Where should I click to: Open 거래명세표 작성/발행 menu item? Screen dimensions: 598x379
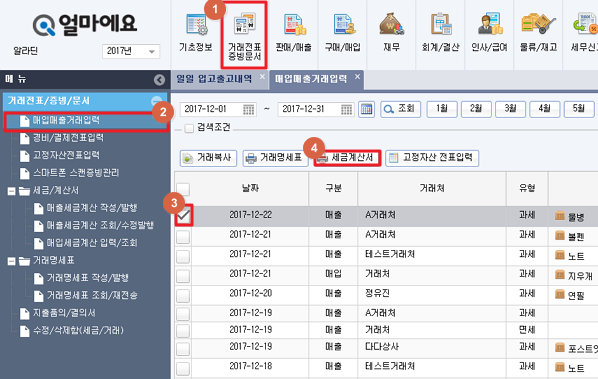[x=87, y=278]
